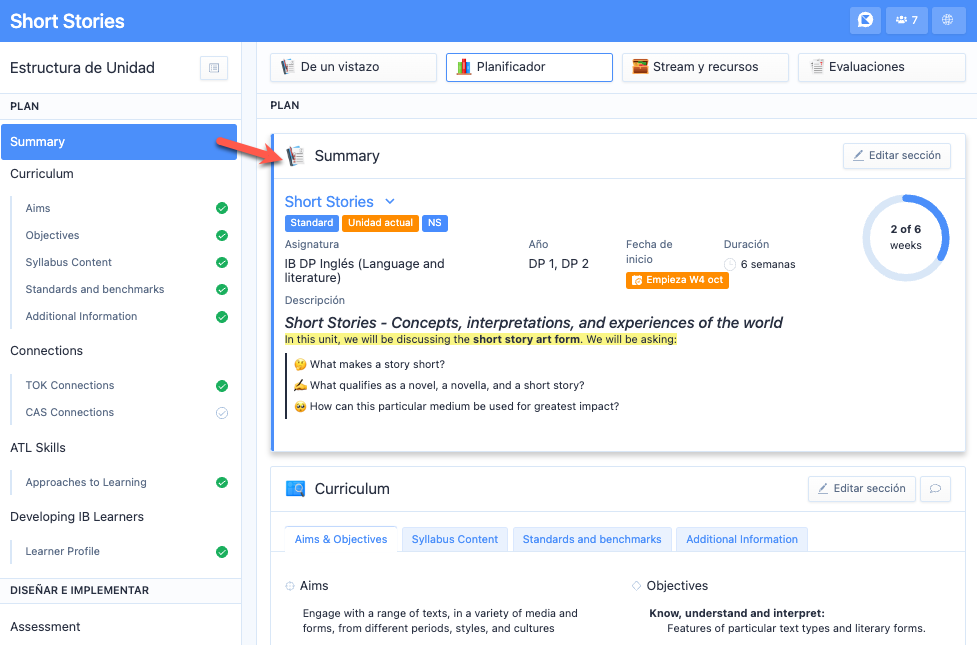Image resolution: width=977 pixels, height=645 pixels.
Task: Select Assessment in the sidebar
Action: pos(45,627)
